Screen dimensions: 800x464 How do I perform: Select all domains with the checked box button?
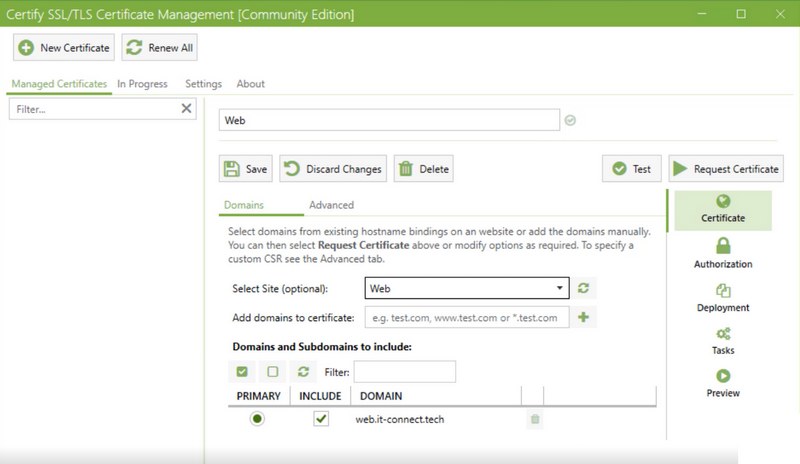point(242,372)
